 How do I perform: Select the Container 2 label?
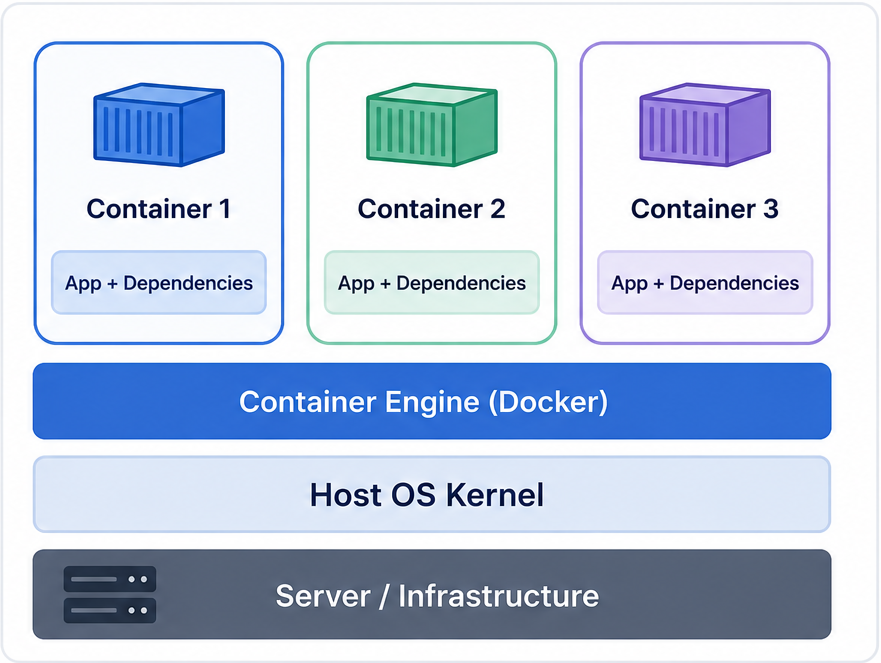coord(432,209)
